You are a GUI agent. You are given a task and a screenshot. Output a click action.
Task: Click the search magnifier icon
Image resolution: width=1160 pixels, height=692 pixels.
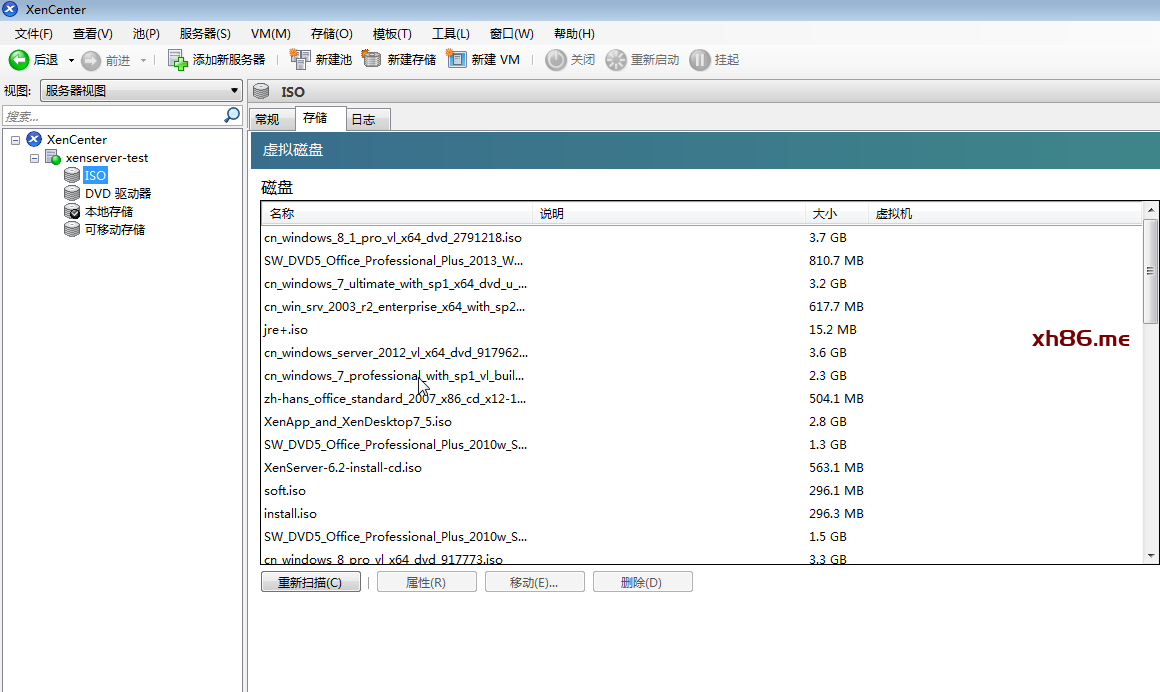tap(232, 116)
